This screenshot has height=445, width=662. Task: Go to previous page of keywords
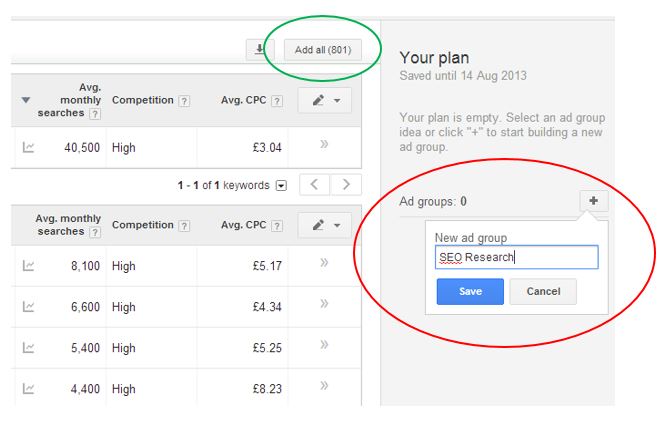[x=316, y=185]
